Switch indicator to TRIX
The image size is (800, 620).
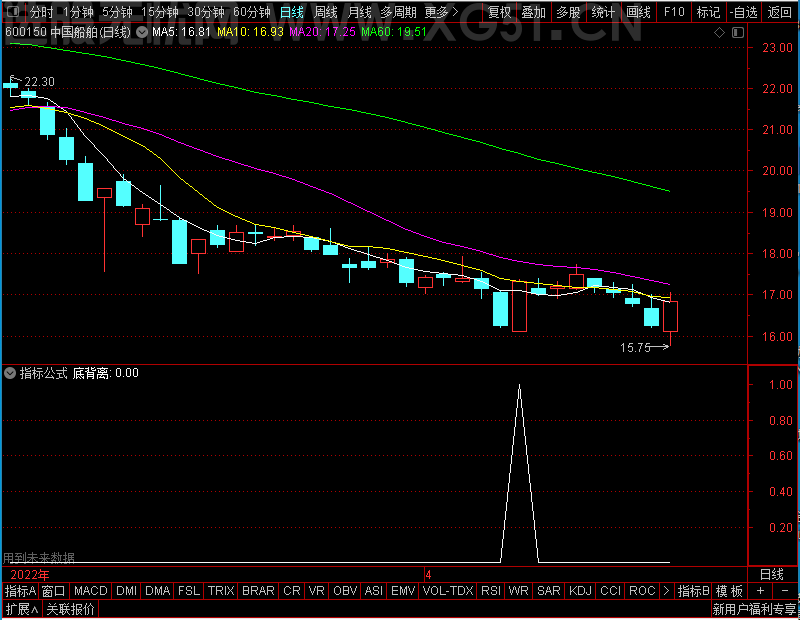click(221, 591)
